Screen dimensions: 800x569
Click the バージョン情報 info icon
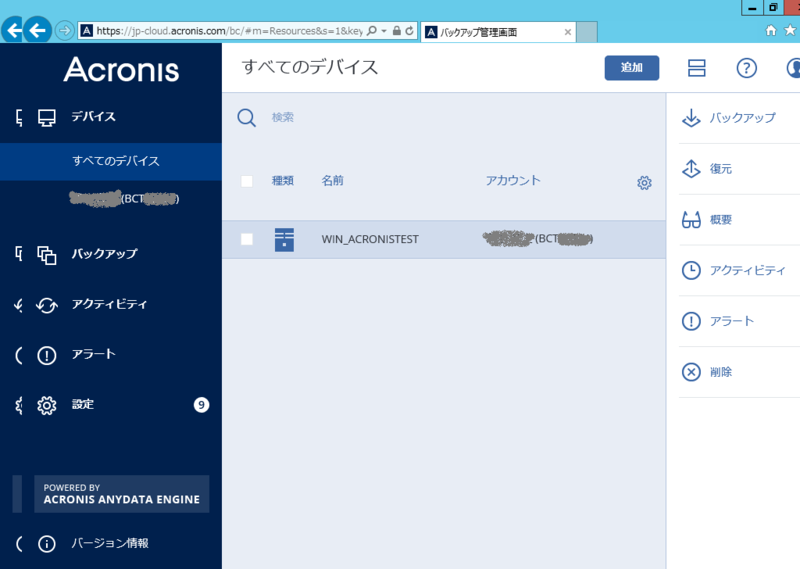pyautogui.click(x=46, y=544)
